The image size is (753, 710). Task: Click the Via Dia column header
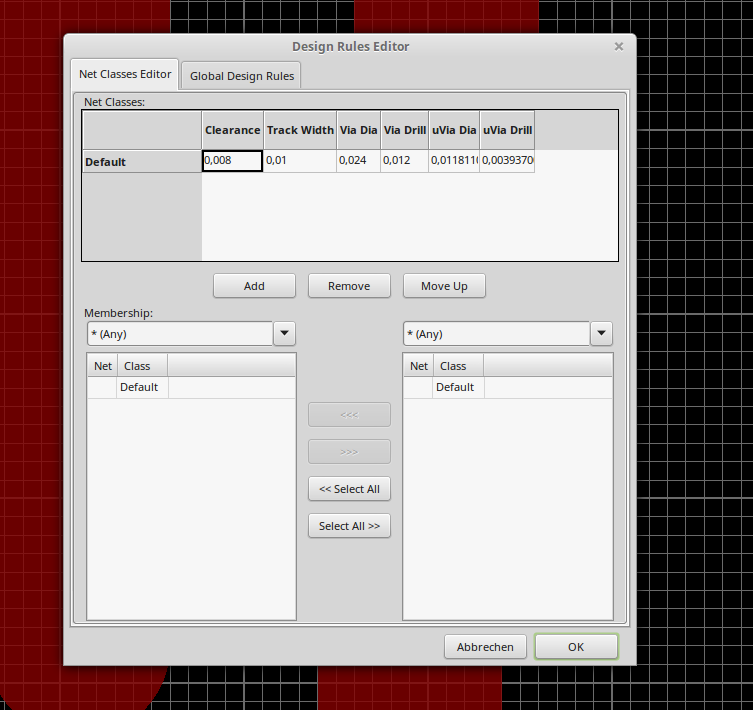pos(358,130)
